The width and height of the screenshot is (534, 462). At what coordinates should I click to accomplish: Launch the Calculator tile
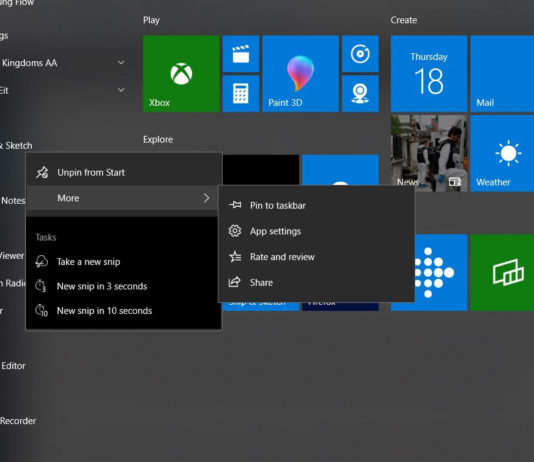(x=241, y=94)
